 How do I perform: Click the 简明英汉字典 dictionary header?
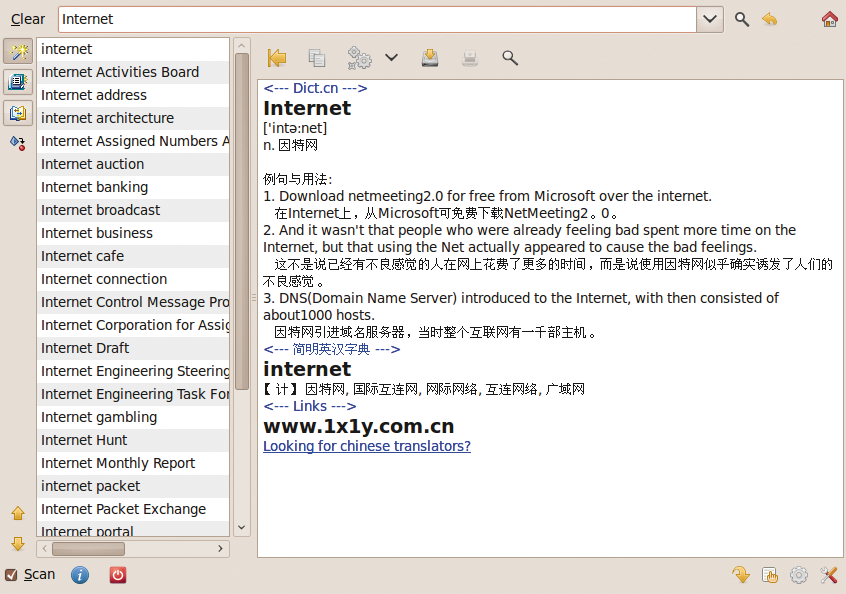coord(332,349)
